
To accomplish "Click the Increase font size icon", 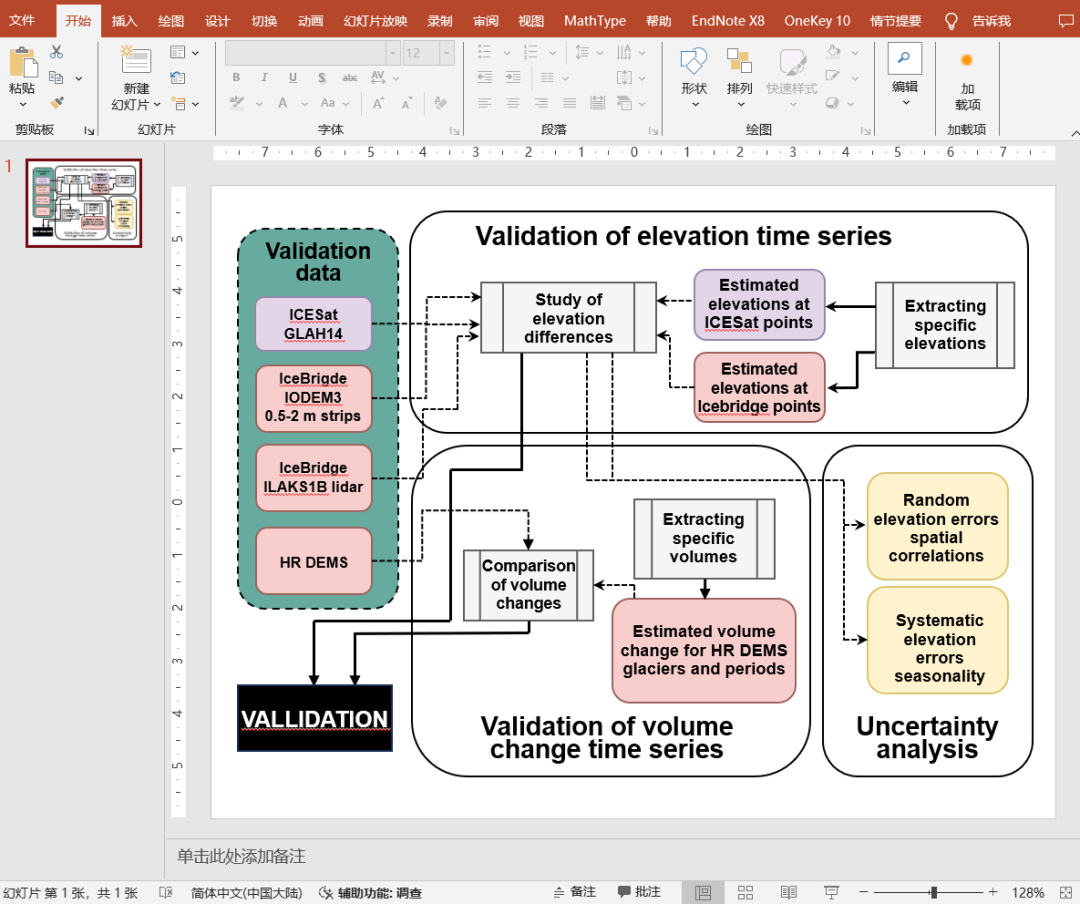I will (x=378, y=103).
